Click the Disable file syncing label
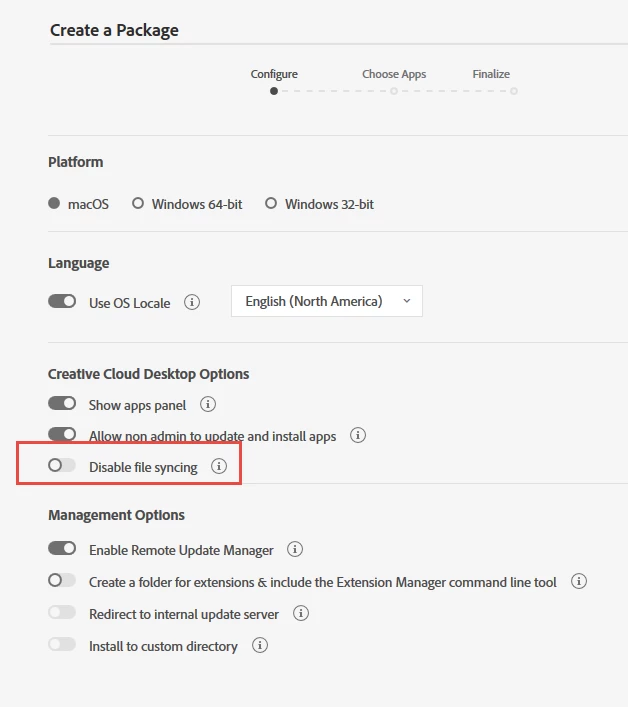This screenshot has width=628, height=707. pos(143,467)
